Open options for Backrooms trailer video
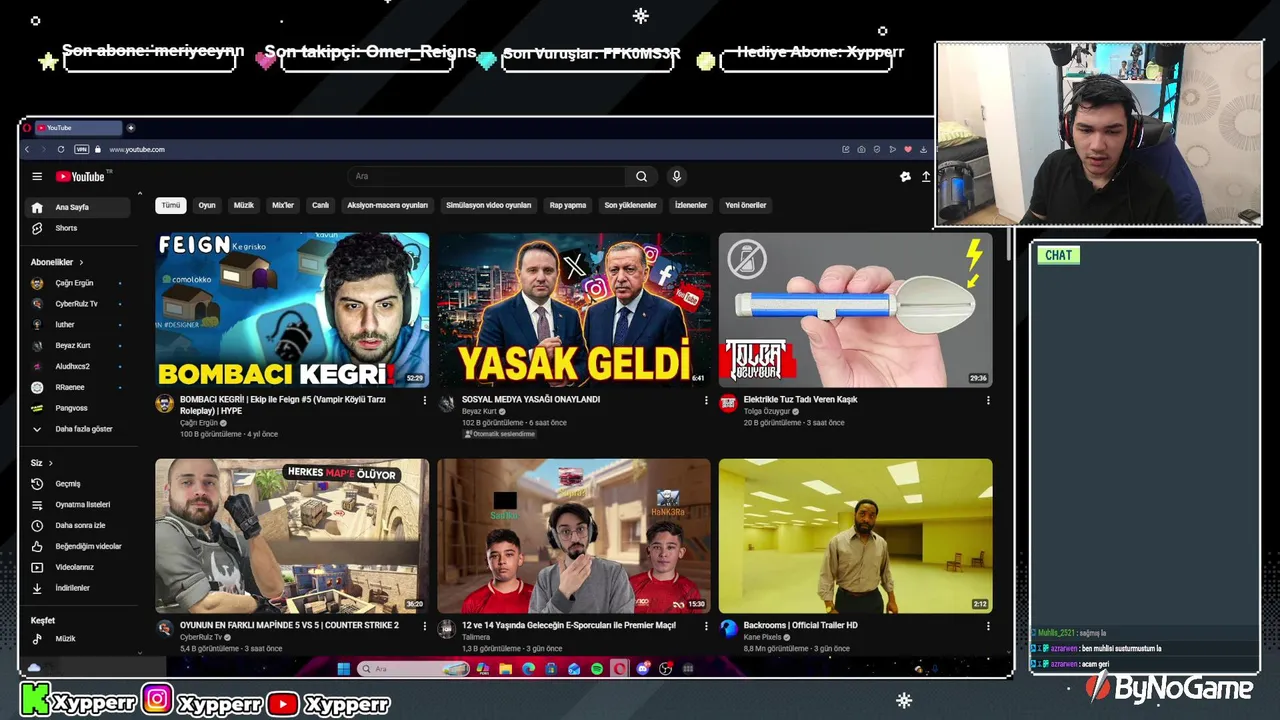The image size is (1280, 720). (989, 626)
